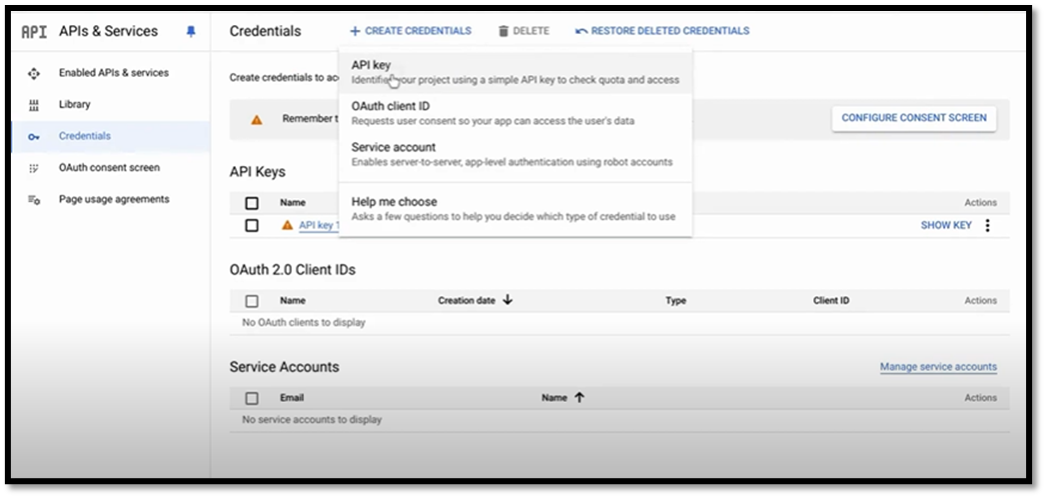The image size is (1045, 497).
Task: Click the Enabled APIs & services sidebar icon
Action: click(x=34, y=73)
